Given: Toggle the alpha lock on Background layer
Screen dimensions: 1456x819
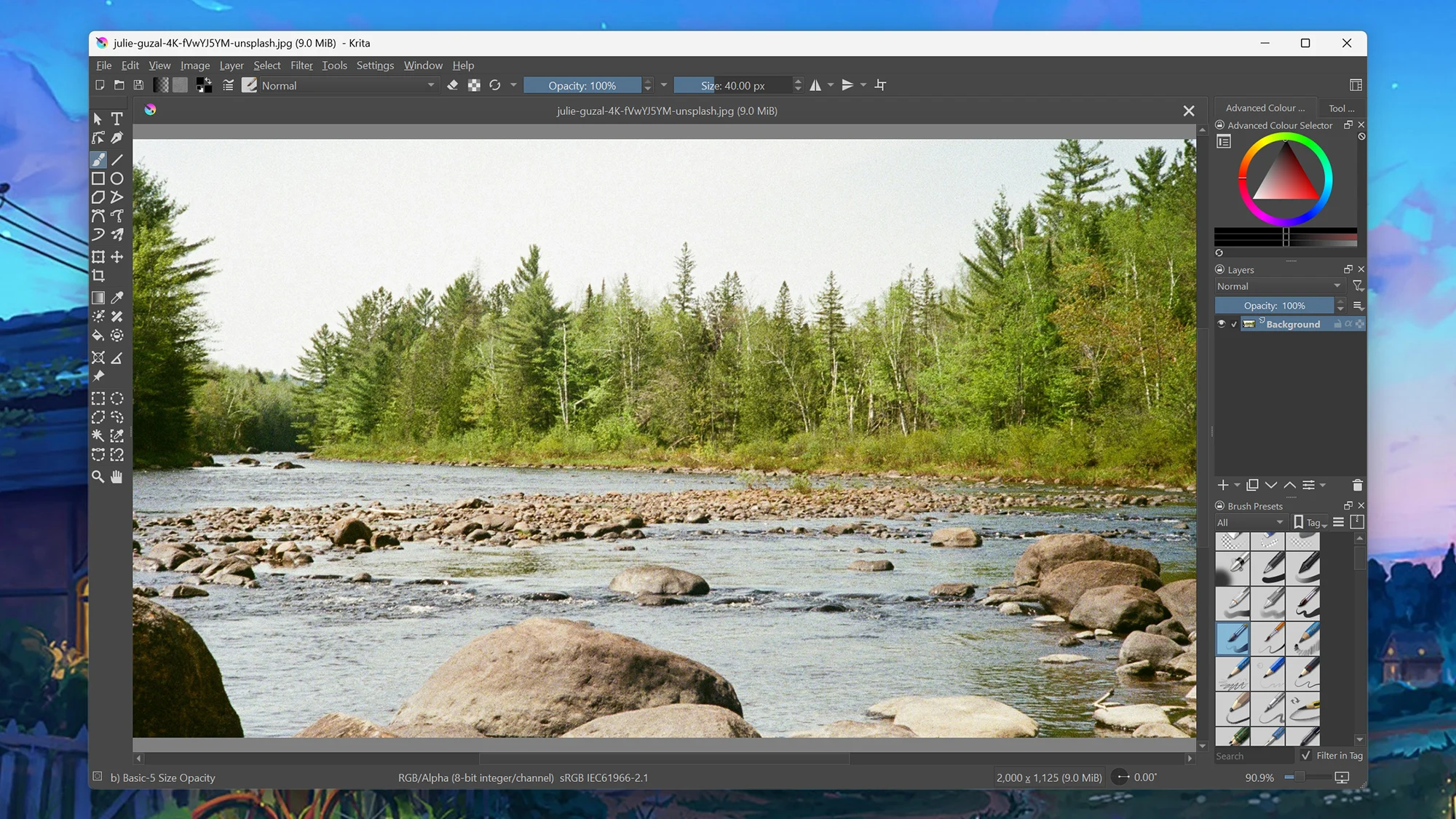Looking at the screenshot, I should tap(1349, 324).
